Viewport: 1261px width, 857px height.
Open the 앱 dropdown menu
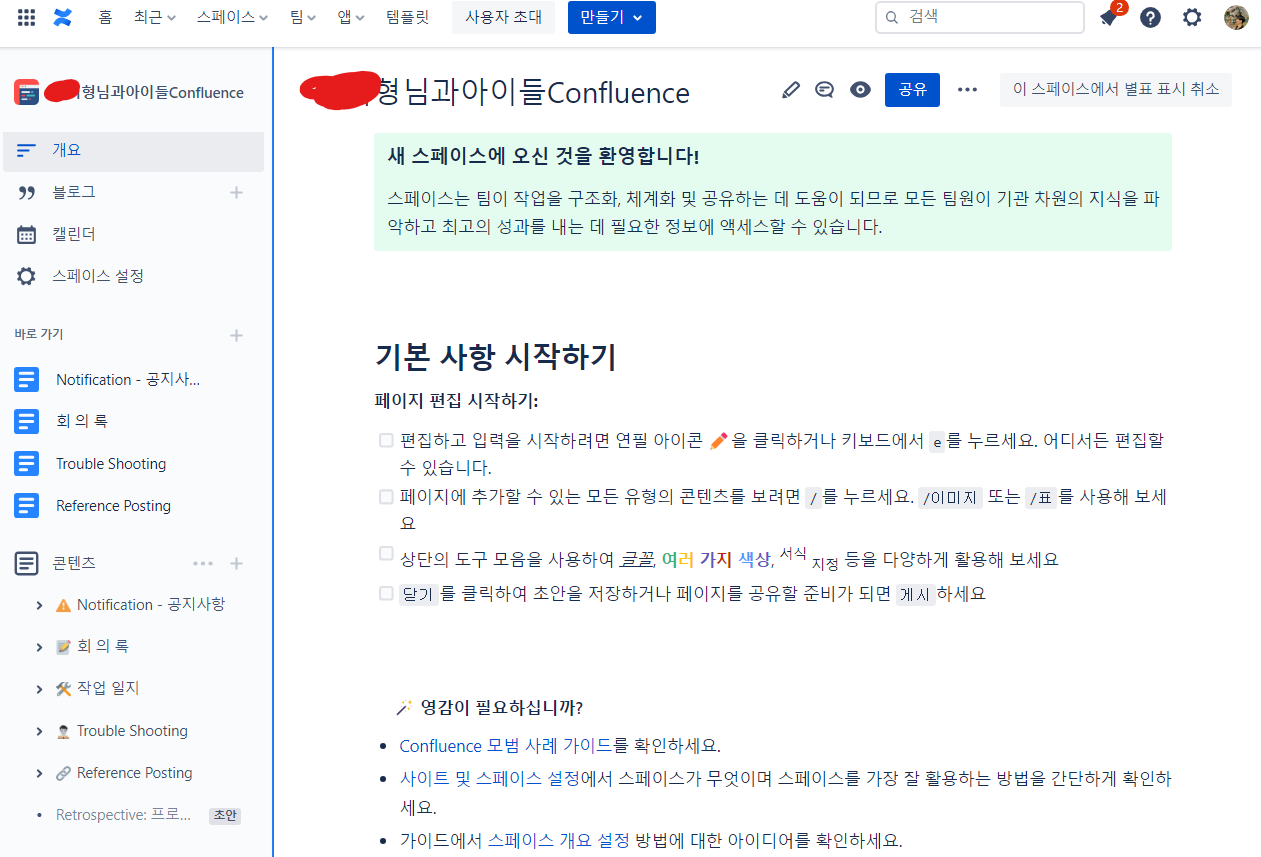click(x=351, y=17)
